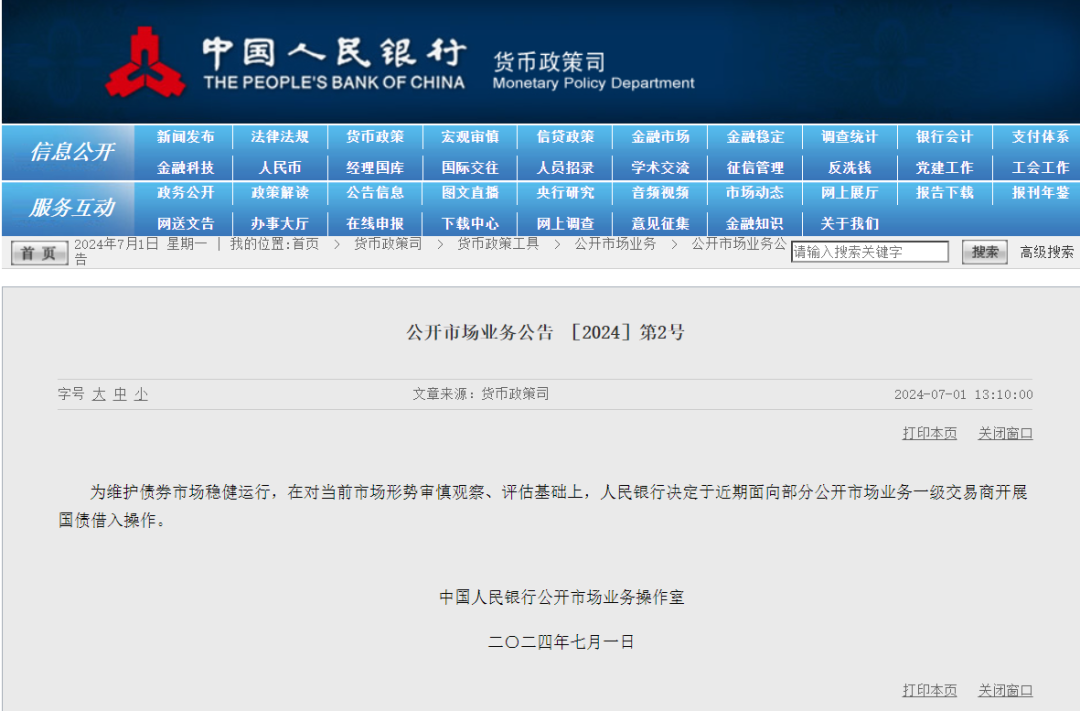Click the People's Bank of China logo
This screenshot has width=1080, height=711.
coord(145,62)
